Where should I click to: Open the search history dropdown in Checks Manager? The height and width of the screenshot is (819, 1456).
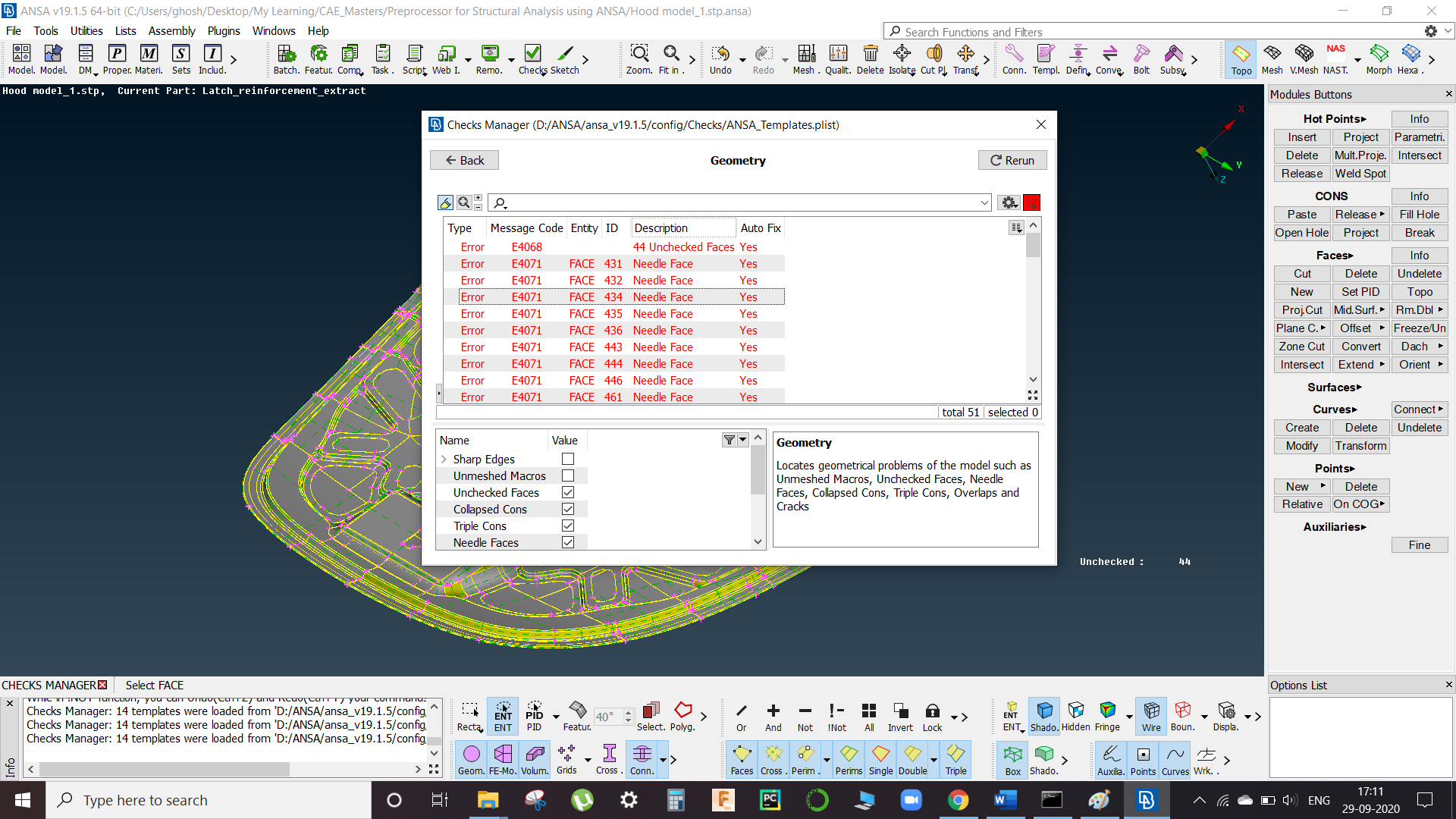[984, 202]
